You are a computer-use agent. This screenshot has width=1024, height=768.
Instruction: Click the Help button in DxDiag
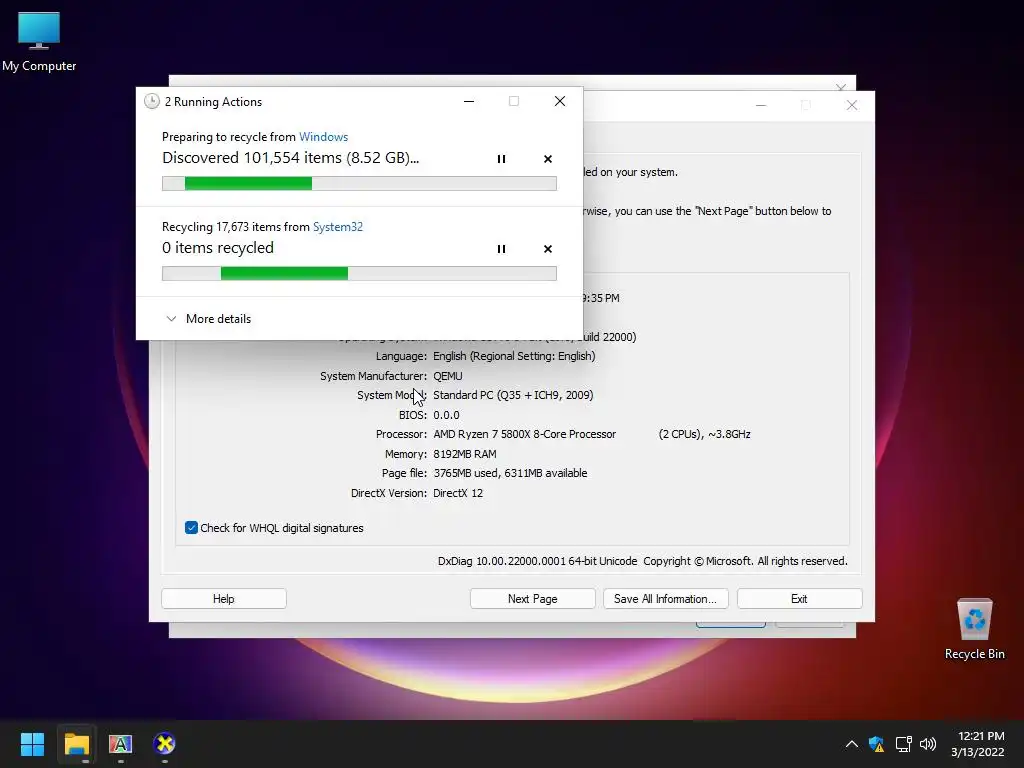click(x=223, y=599)
